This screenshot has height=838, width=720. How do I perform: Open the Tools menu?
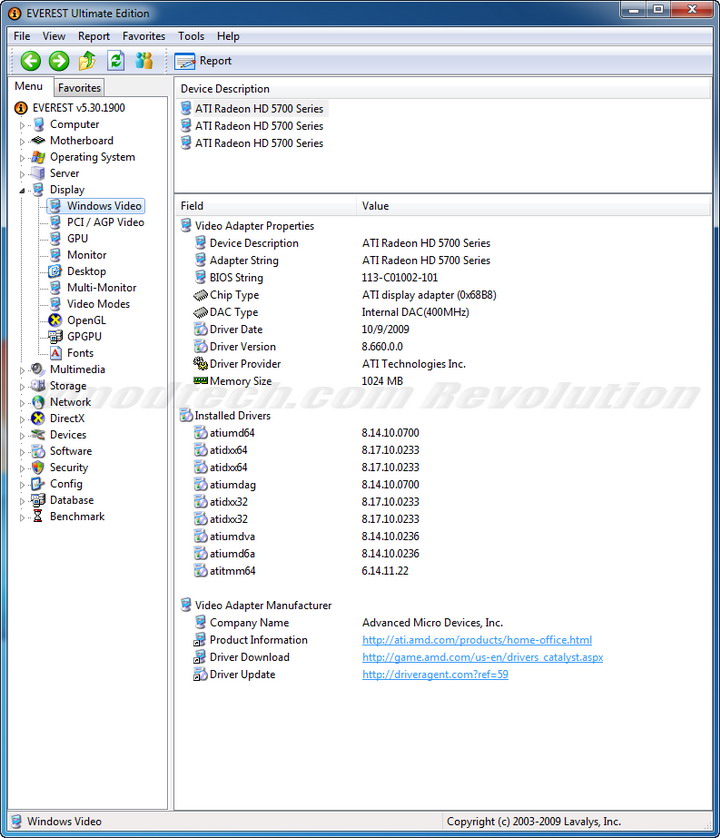coord(191,36)
